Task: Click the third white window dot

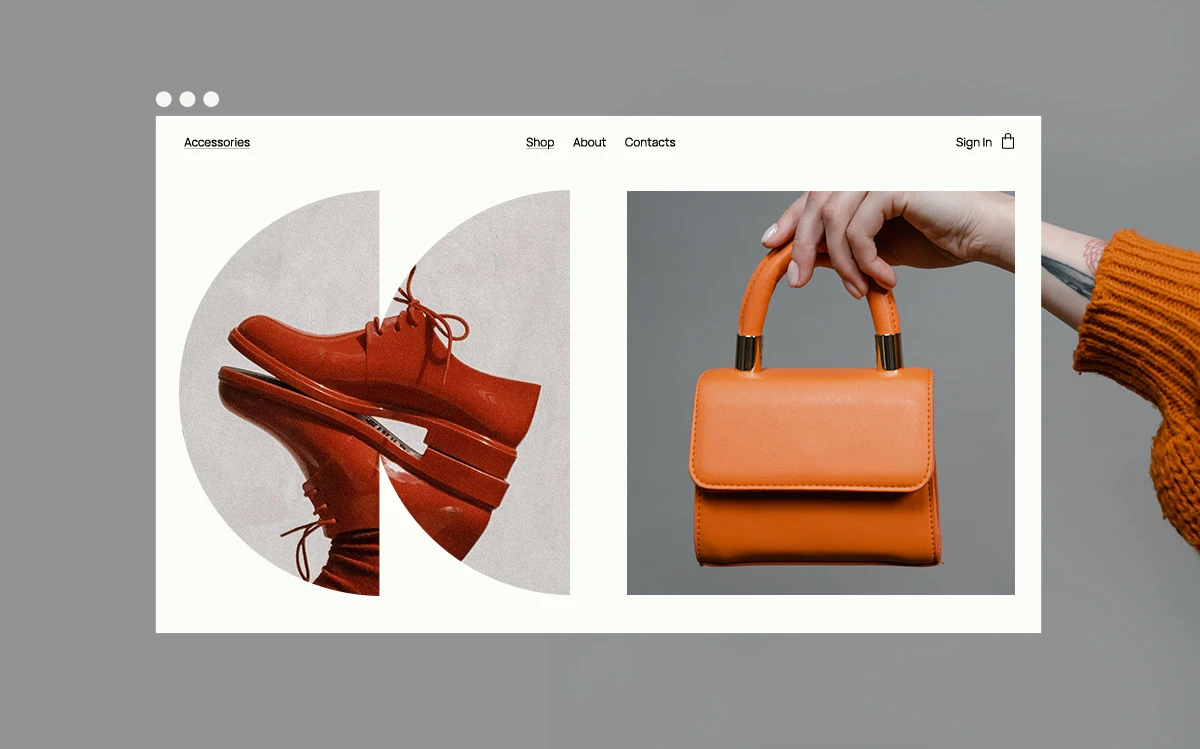Action: coord(211,99)
